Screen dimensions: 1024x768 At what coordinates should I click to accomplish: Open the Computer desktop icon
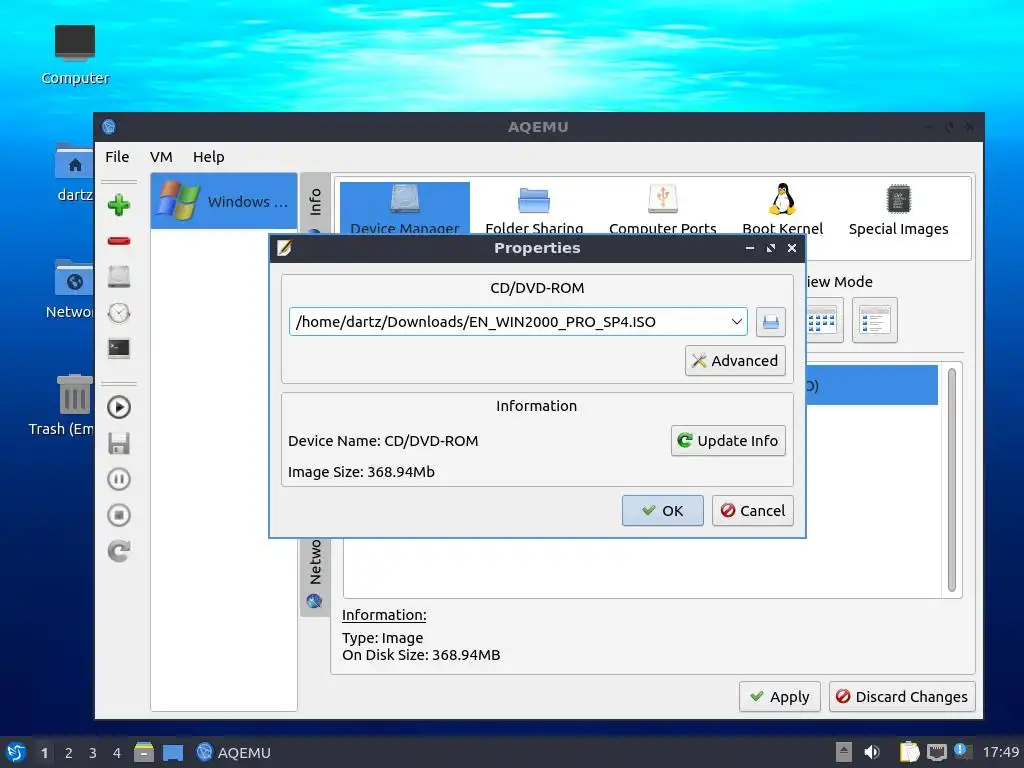[x=75, y=55]
